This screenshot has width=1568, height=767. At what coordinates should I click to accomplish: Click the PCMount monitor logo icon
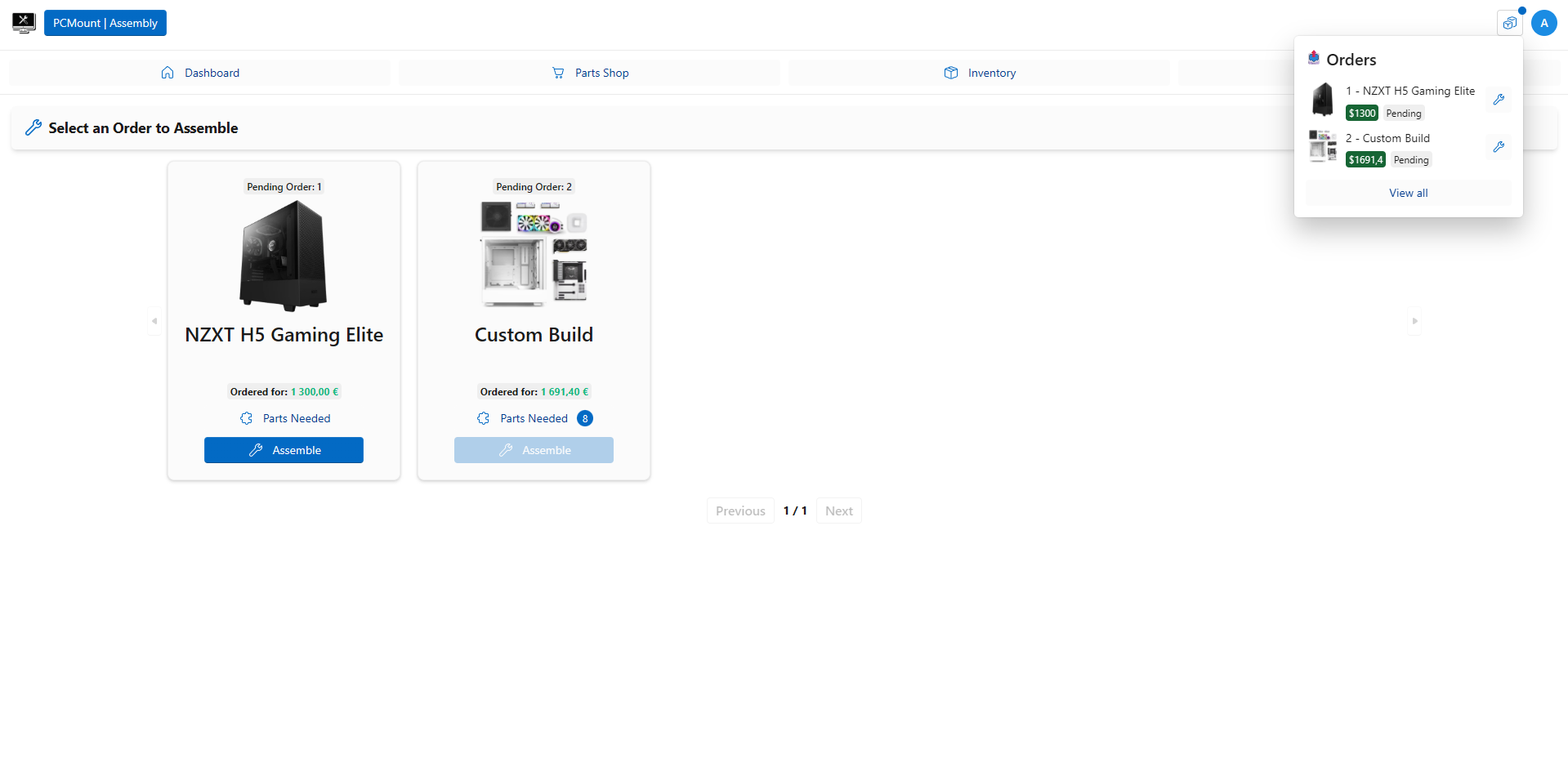(x=24, y=23)
